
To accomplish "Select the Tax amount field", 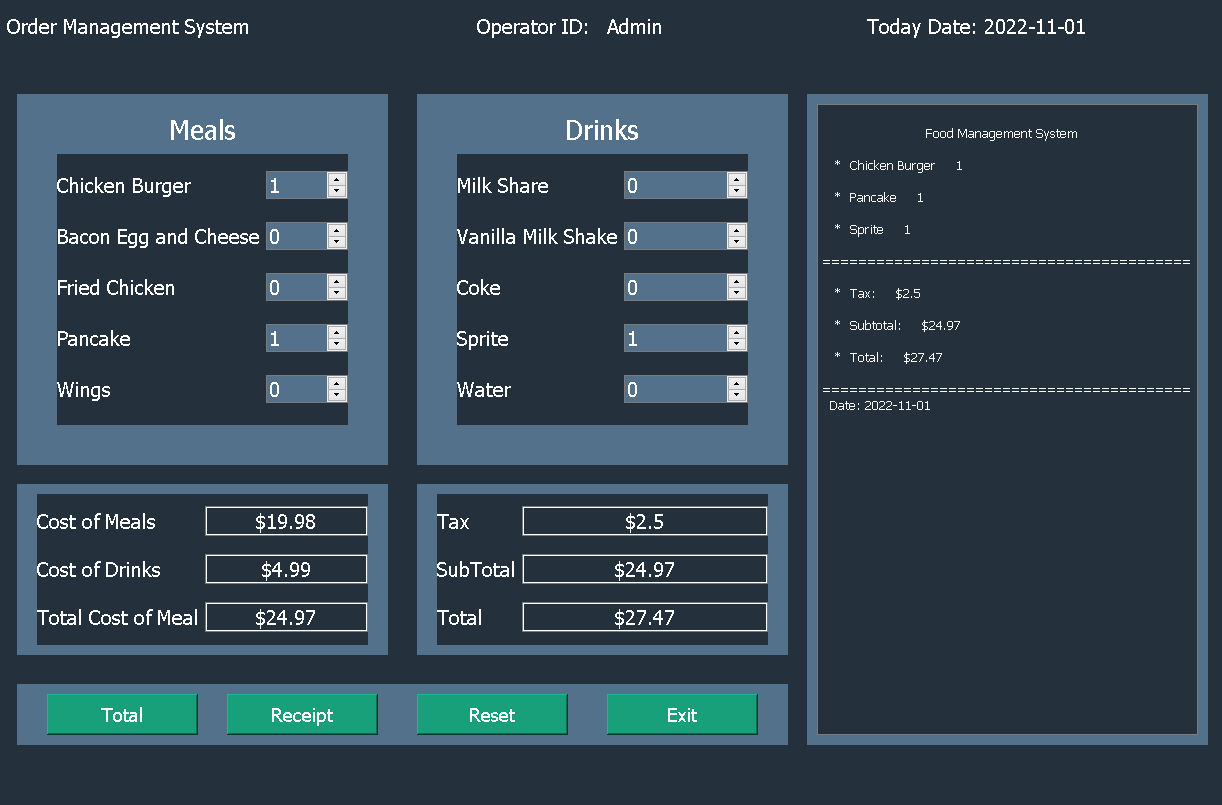I will point(644,521).
